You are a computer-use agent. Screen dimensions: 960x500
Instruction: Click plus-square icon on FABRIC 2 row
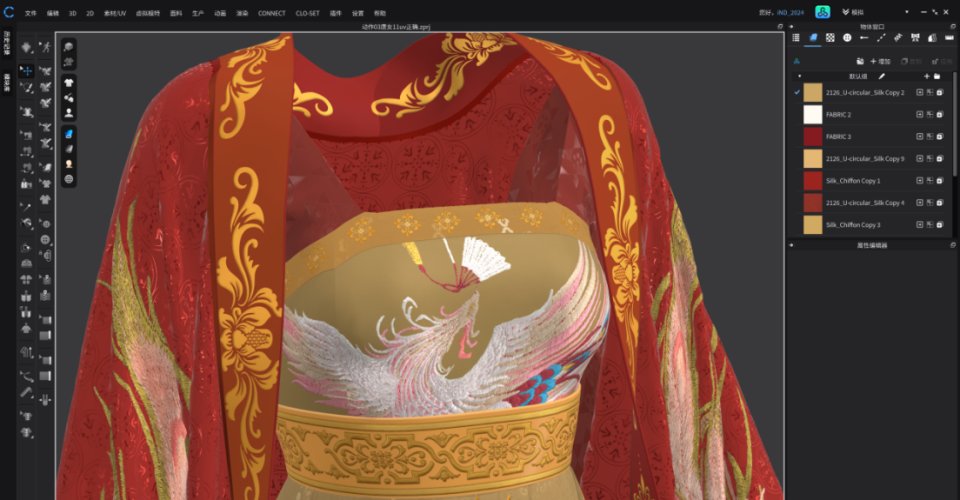click(x=920, y=114)
